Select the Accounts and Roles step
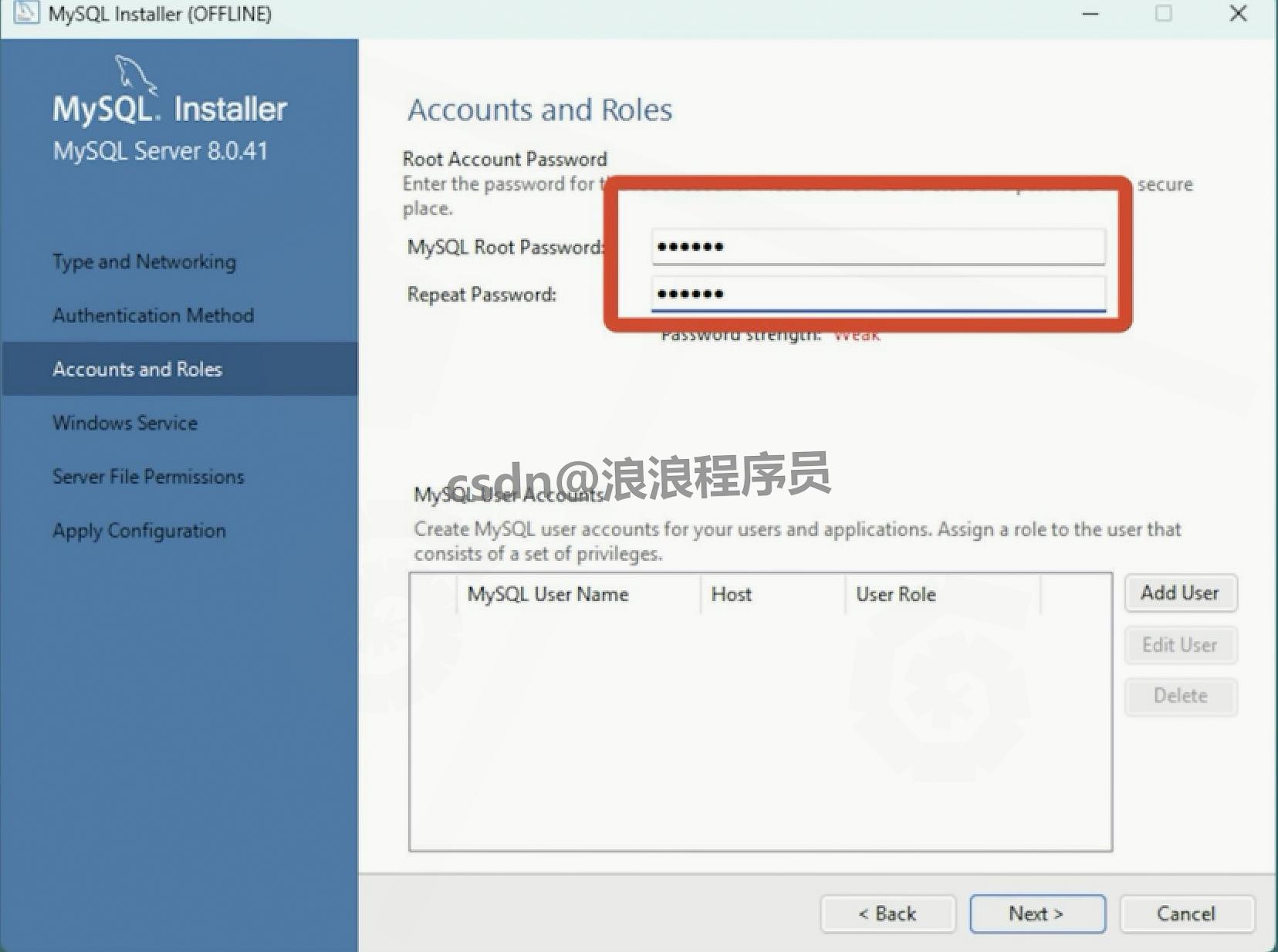This screenshot has width=1278, height=952. pyautogui.click(x=180, y=369)
